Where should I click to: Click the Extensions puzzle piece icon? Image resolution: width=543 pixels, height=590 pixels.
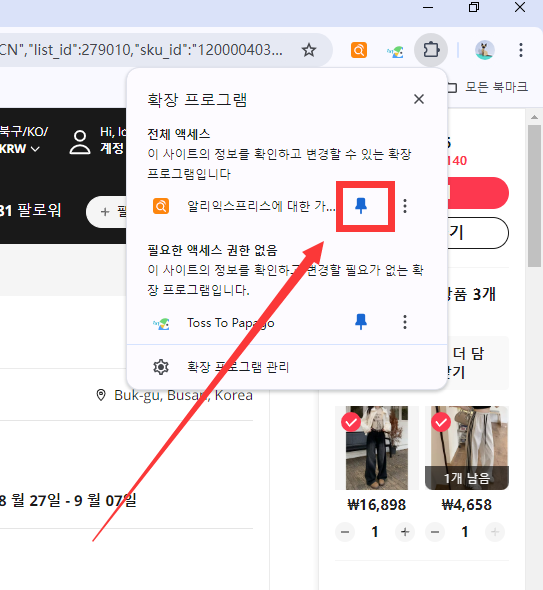pyautogui.click(x=431, y=50)
